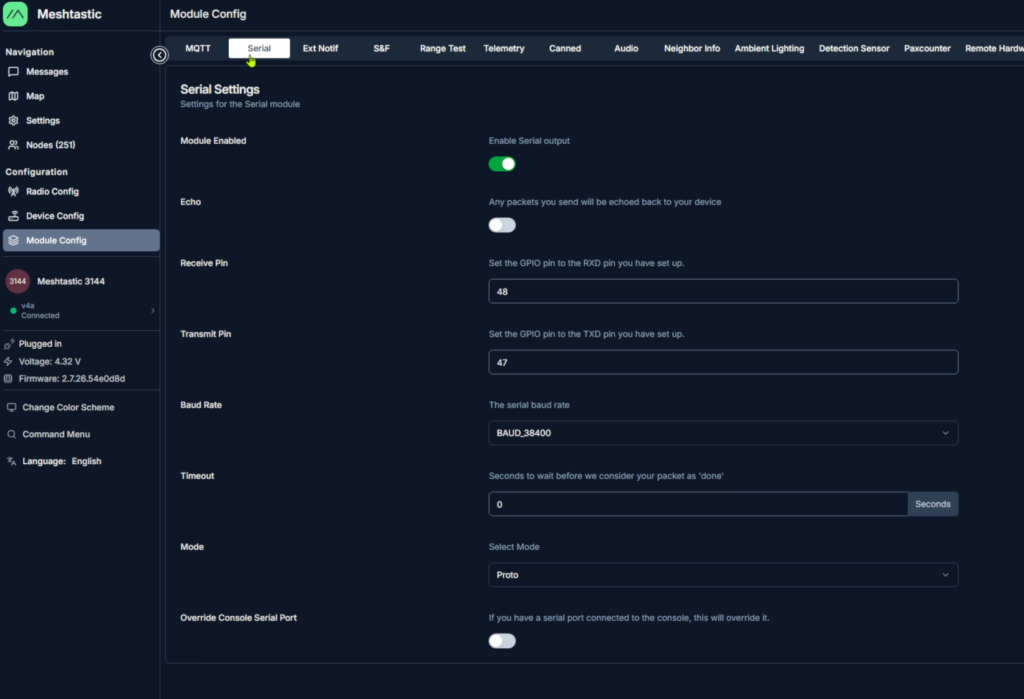Viewport: 1024px width, 699px height.
Task: Click the Change Color Scheme monitor icon
Action: click(x=11, y=407)
